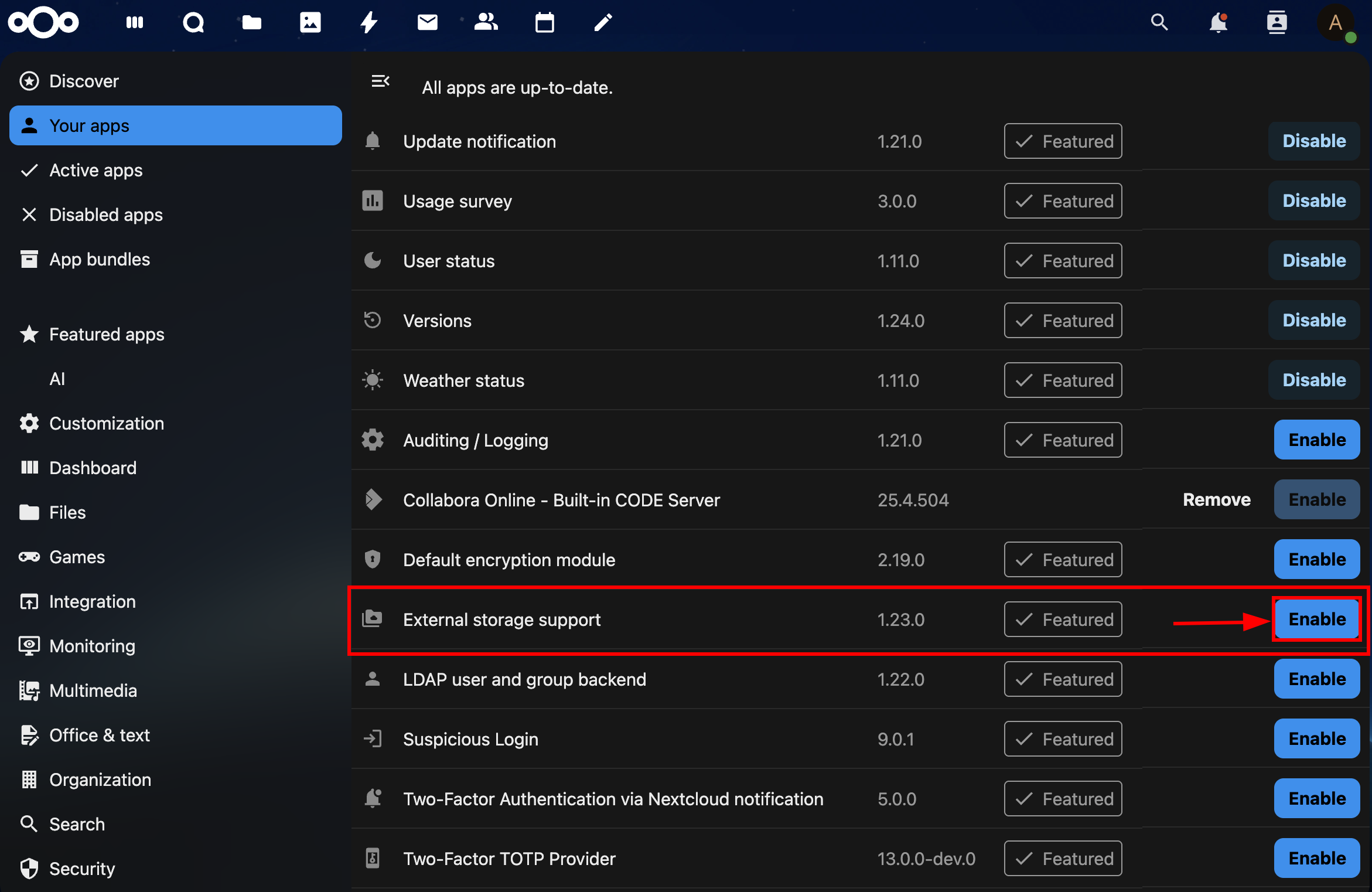
Task: Click the Weather status sun icon
Action: (x=373, y=380)
